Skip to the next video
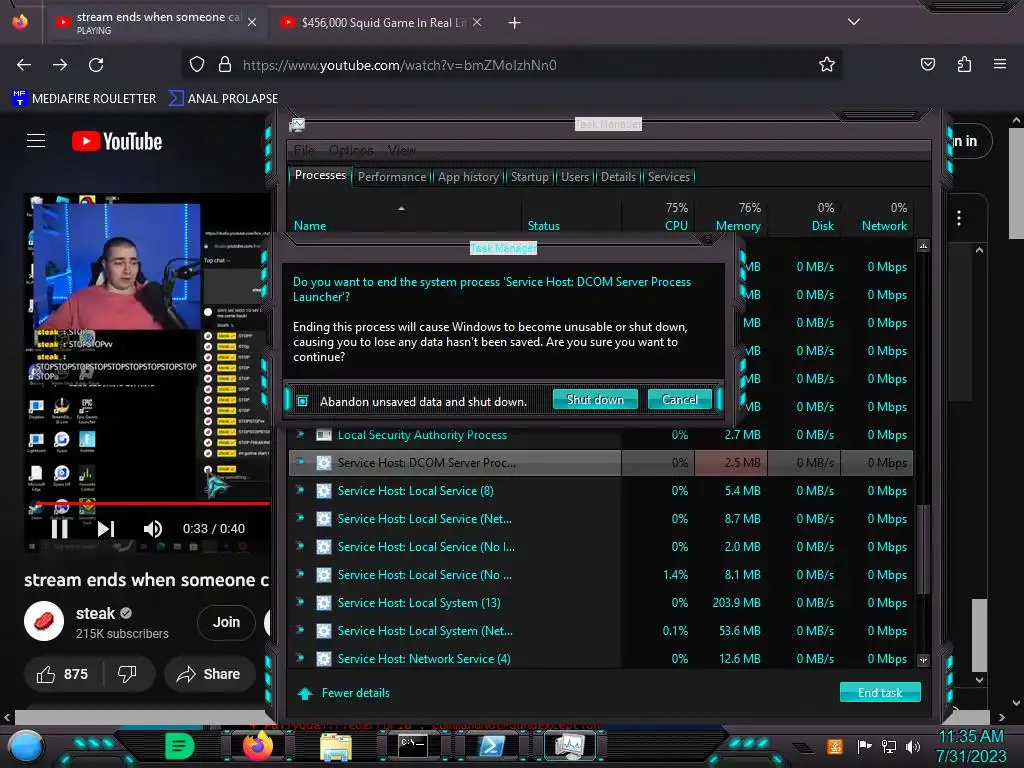Screen dimensions: 1024x768 [106, 528]
